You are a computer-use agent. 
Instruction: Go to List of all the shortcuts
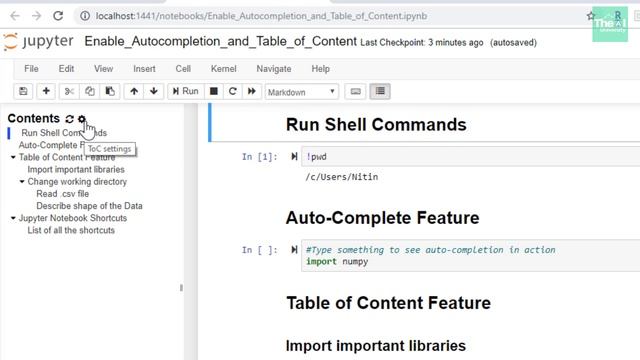point(71,230)
